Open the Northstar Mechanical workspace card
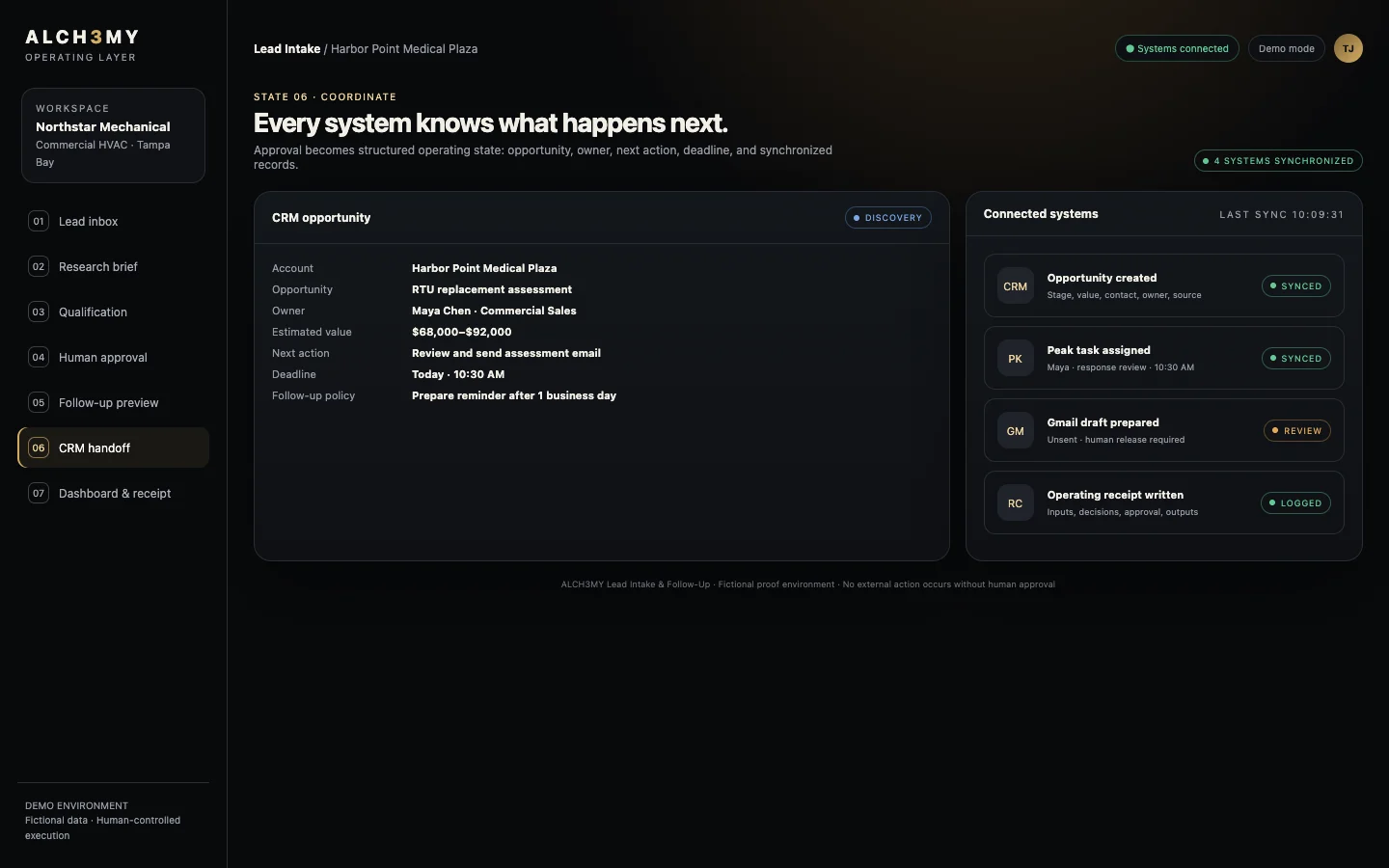 tap(113, 135)
